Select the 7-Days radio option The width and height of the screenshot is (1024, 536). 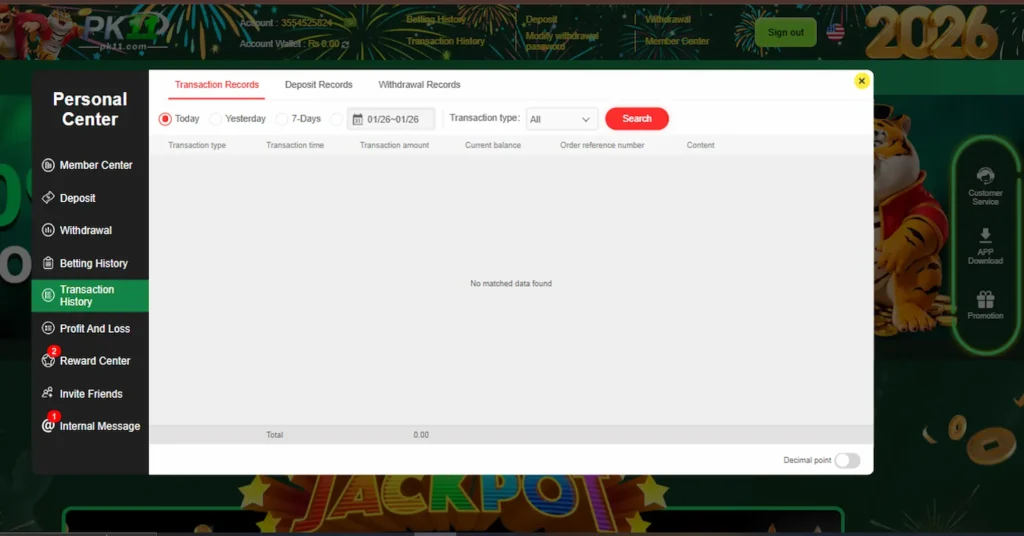(x=282, y=119)
